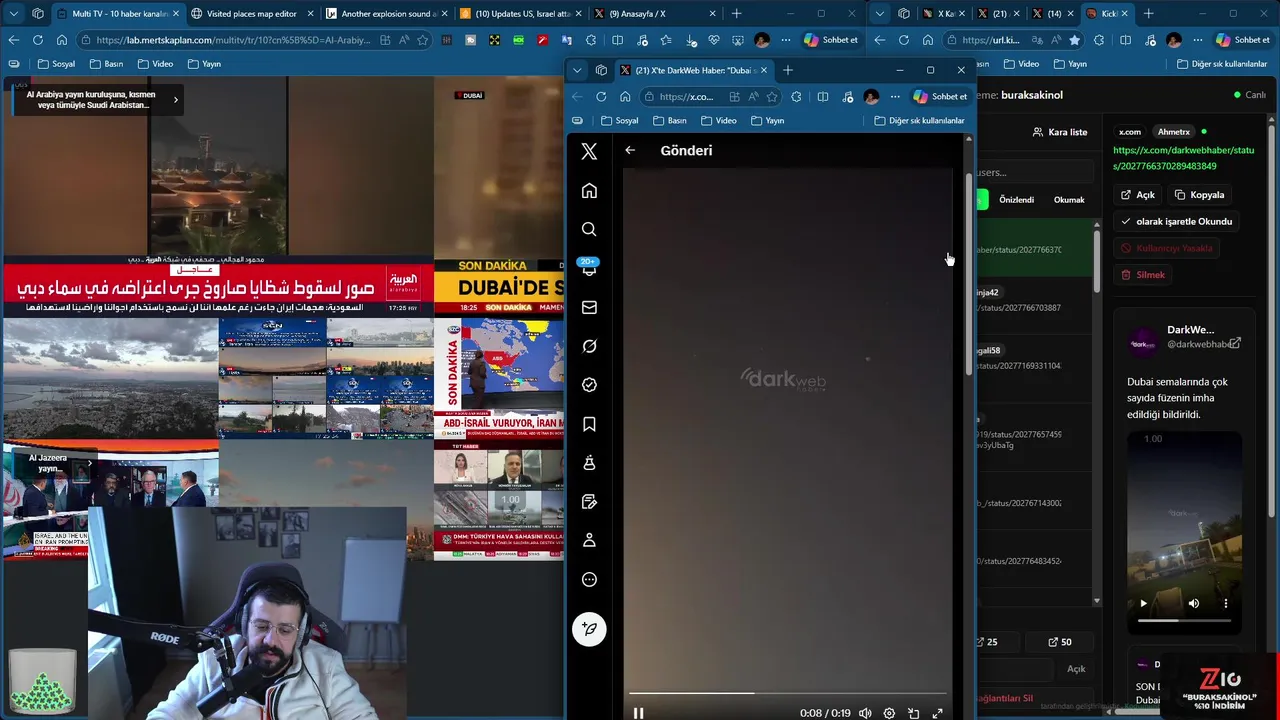This screenshot has width=1280, height=720.
Task: Switch to Updates US, Israel tab
Action: (520, 14)
